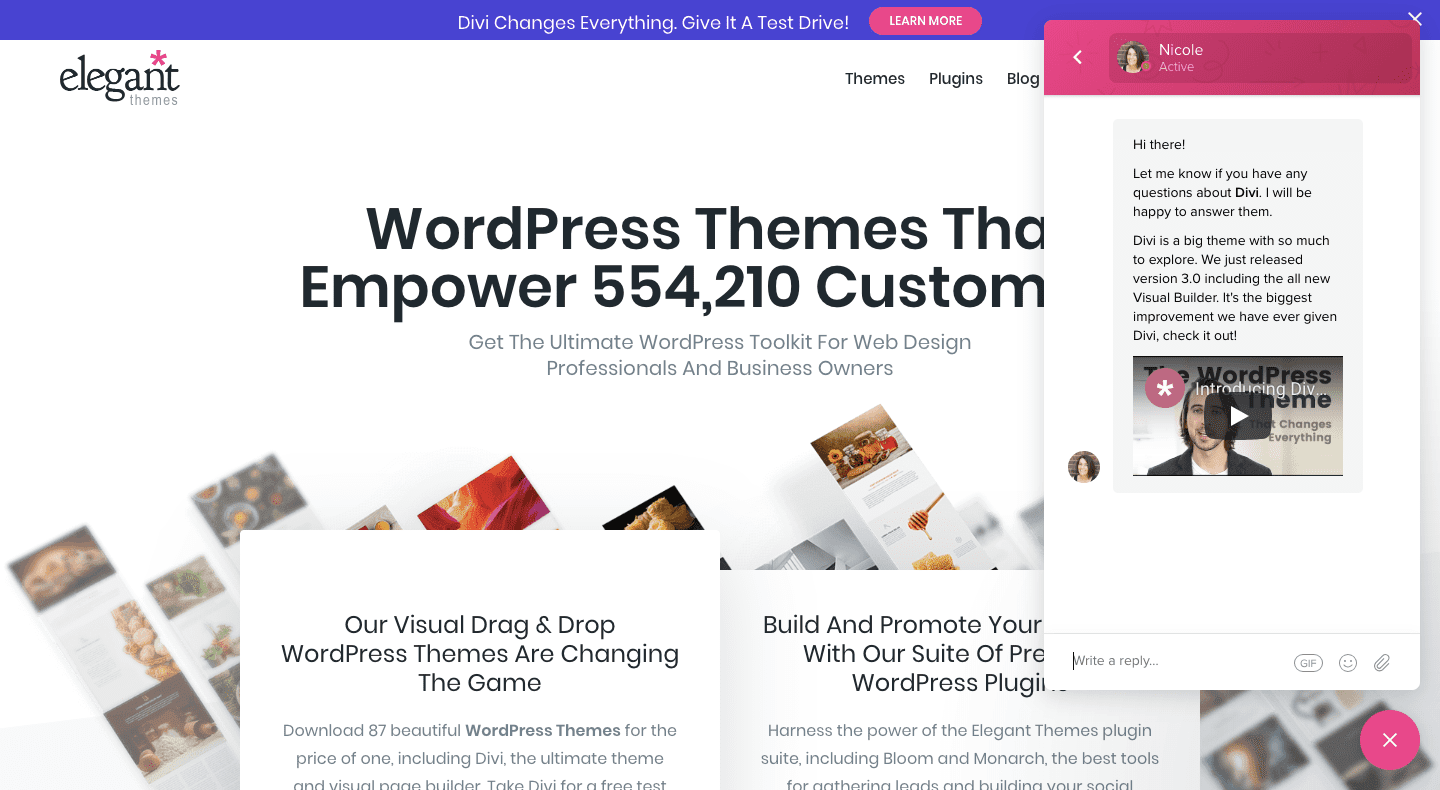This screenshot has width=1440, height=790.
Task: Click the Divi video asterisk logo
Action: tap(1165, 388)
